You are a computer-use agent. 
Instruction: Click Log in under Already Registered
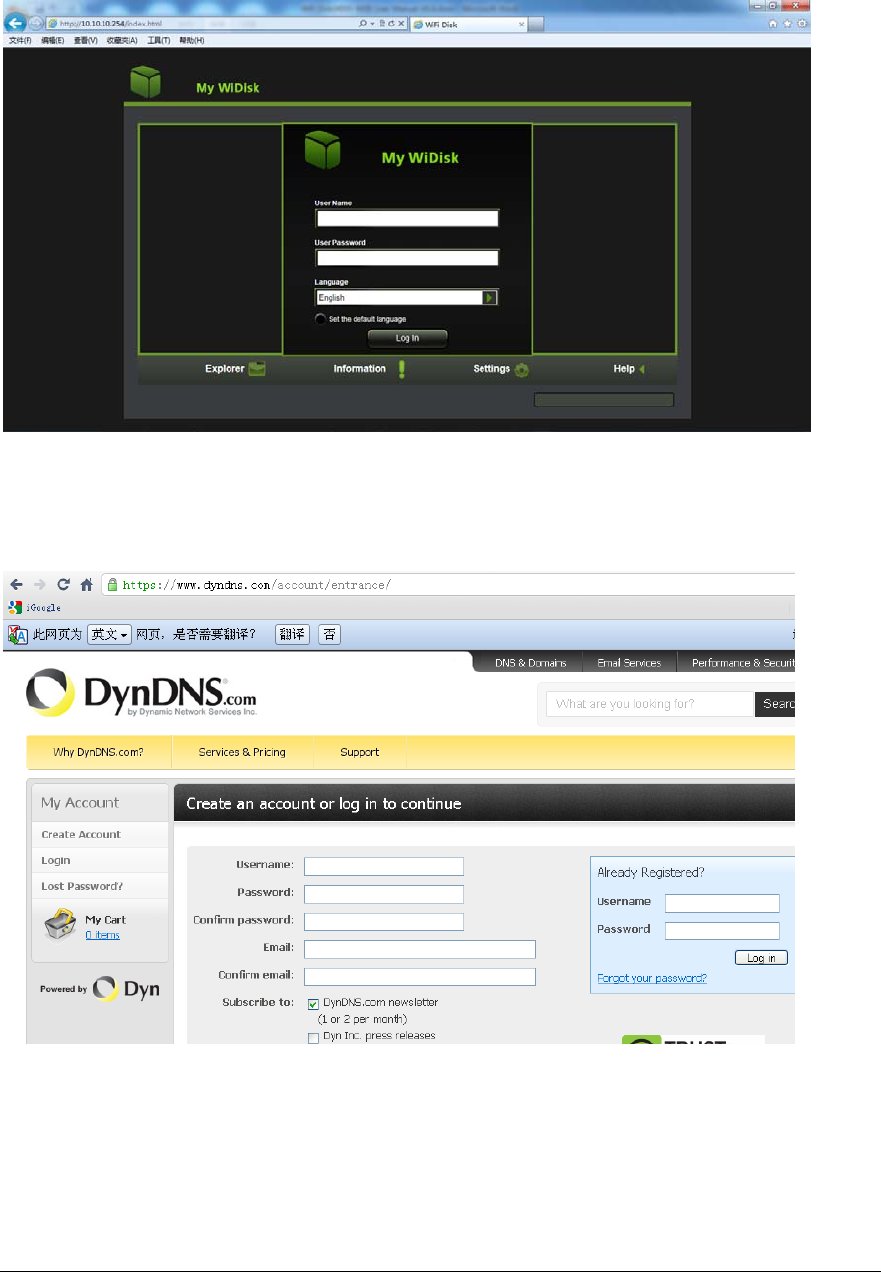click(761, 958)
